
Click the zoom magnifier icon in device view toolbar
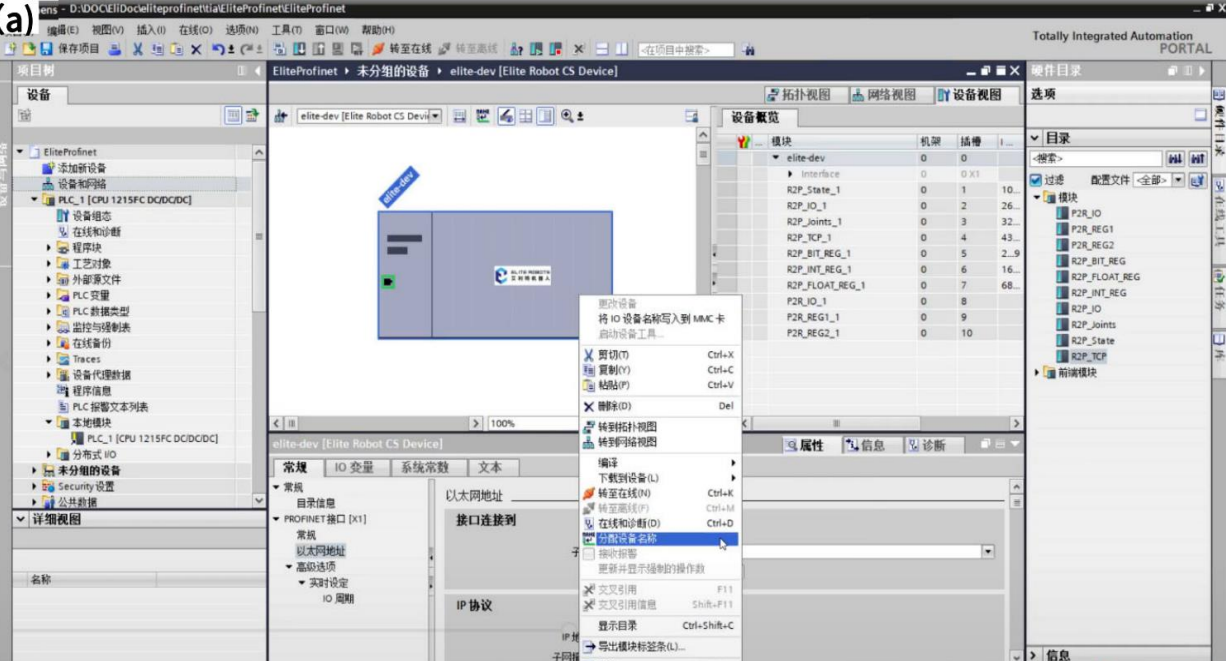point(568,117)
